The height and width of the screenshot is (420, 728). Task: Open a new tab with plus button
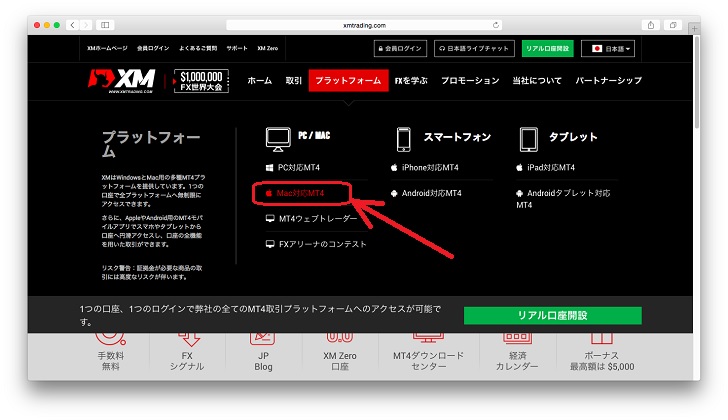click(695, 28)
